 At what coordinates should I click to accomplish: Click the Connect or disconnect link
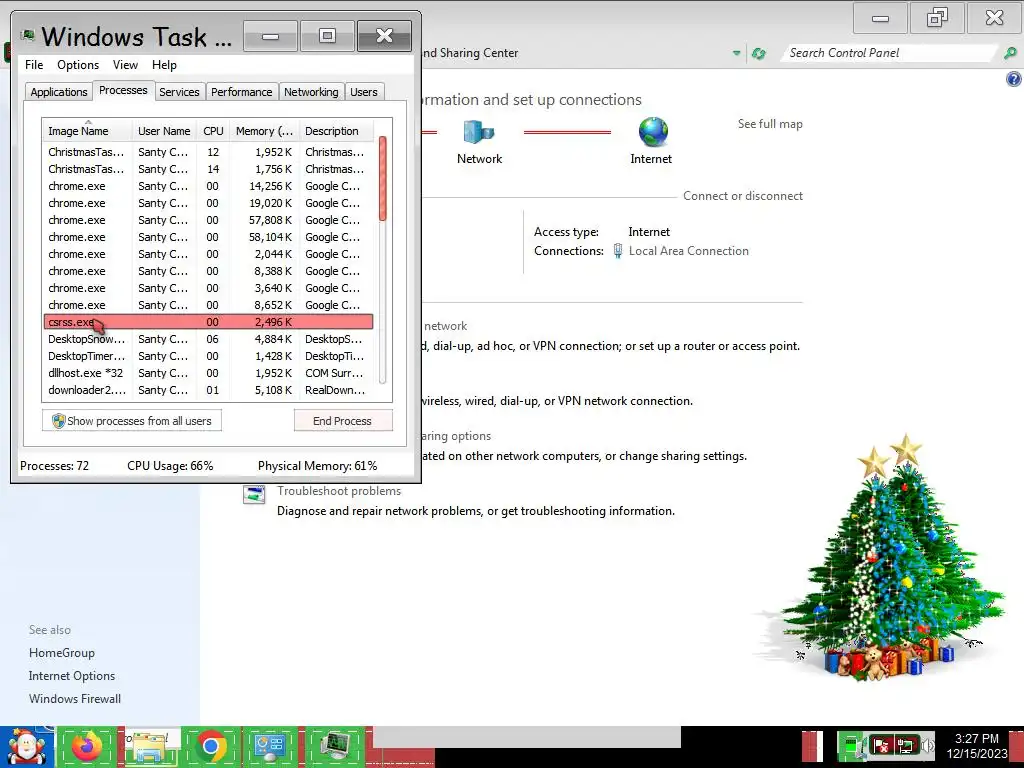point(743,196)
